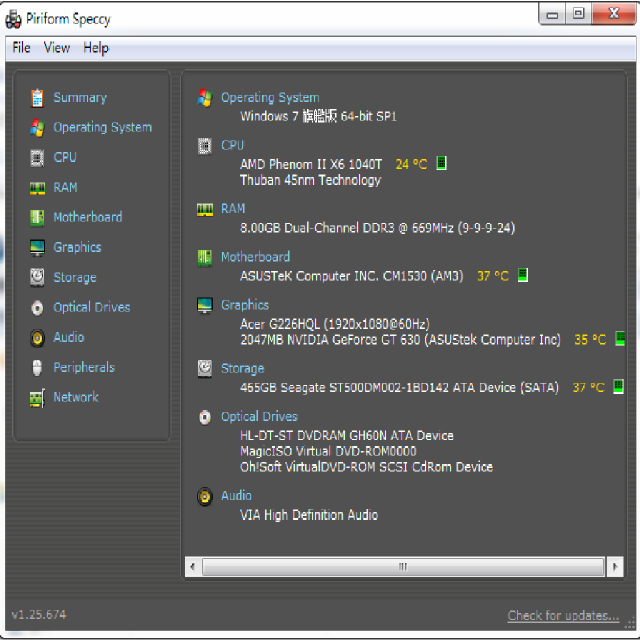Open the Graphics heading link in summary

[x=244, y=306]
